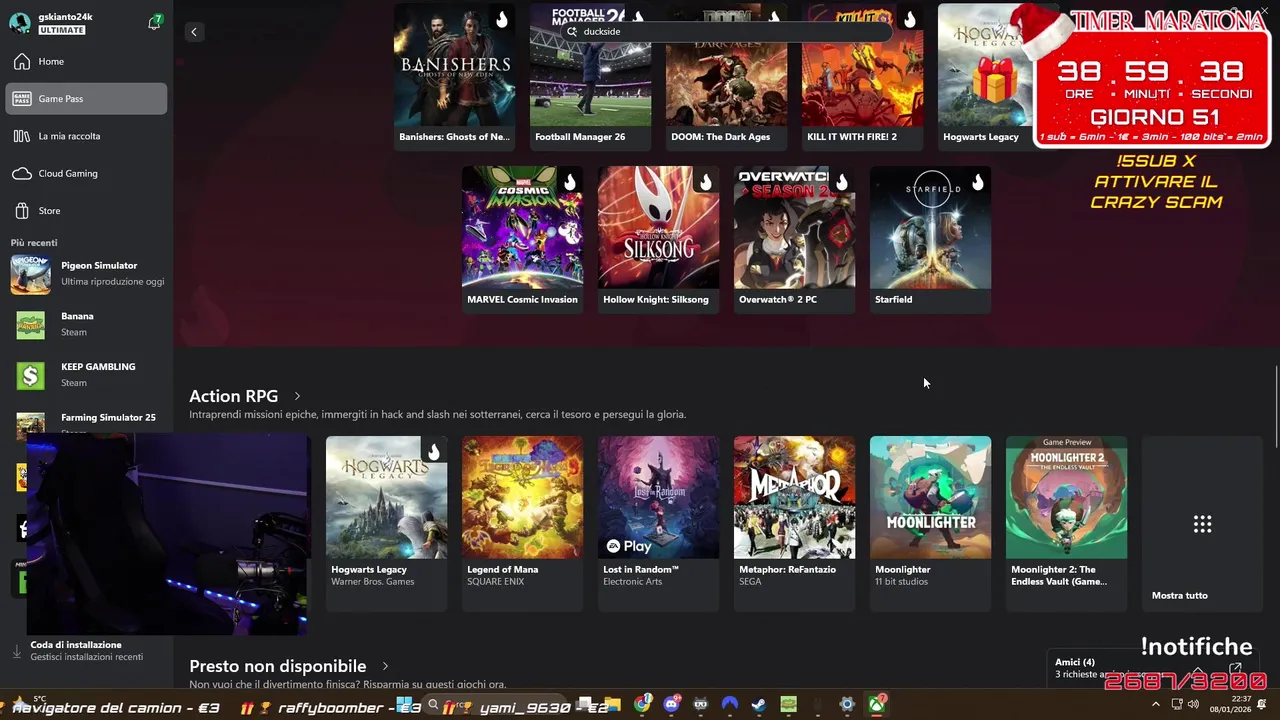Open Hogwarts Legacy in Action RPG row

[387, 523]
